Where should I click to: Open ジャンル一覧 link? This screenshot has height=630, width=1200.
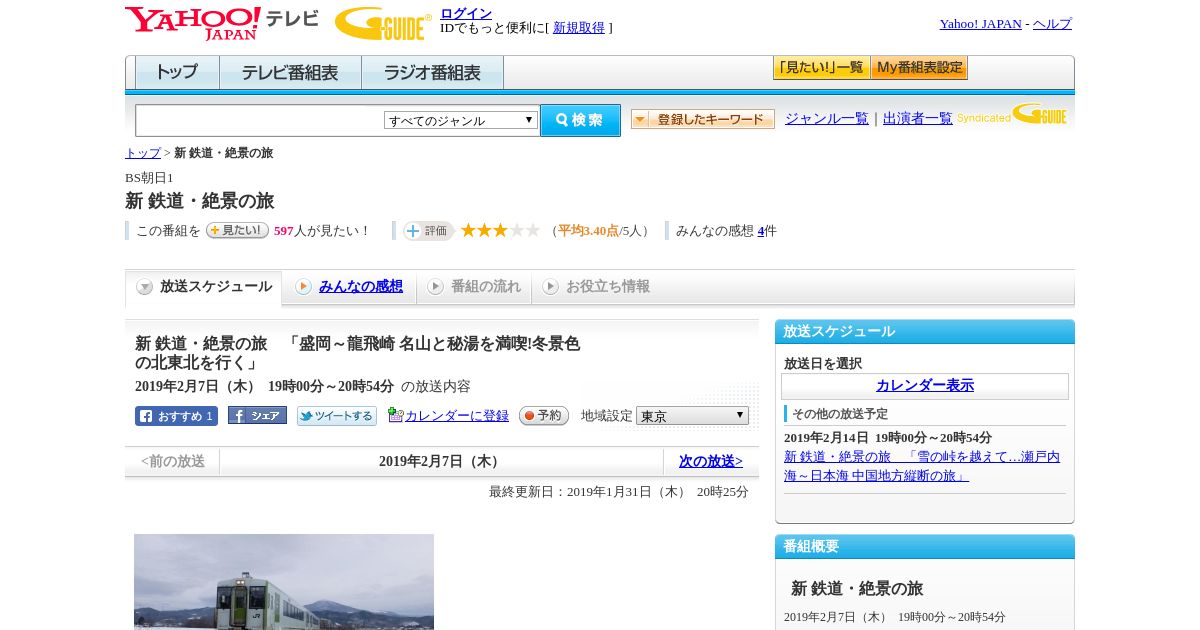827,118
